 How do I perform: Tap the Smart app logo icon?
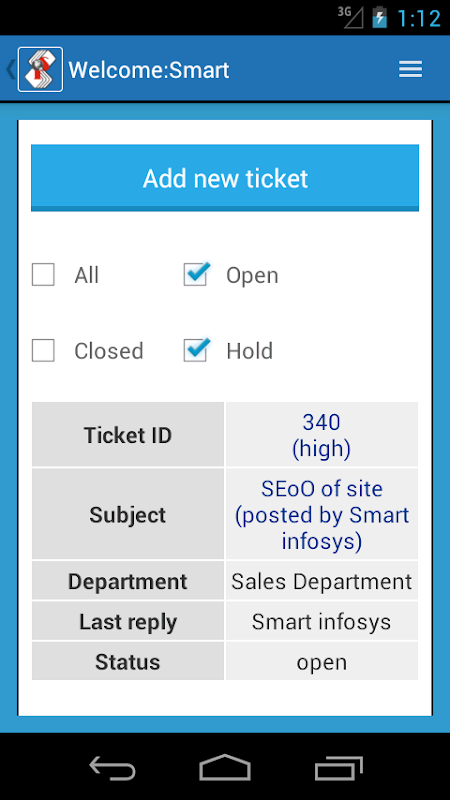[x=40, y=69]
